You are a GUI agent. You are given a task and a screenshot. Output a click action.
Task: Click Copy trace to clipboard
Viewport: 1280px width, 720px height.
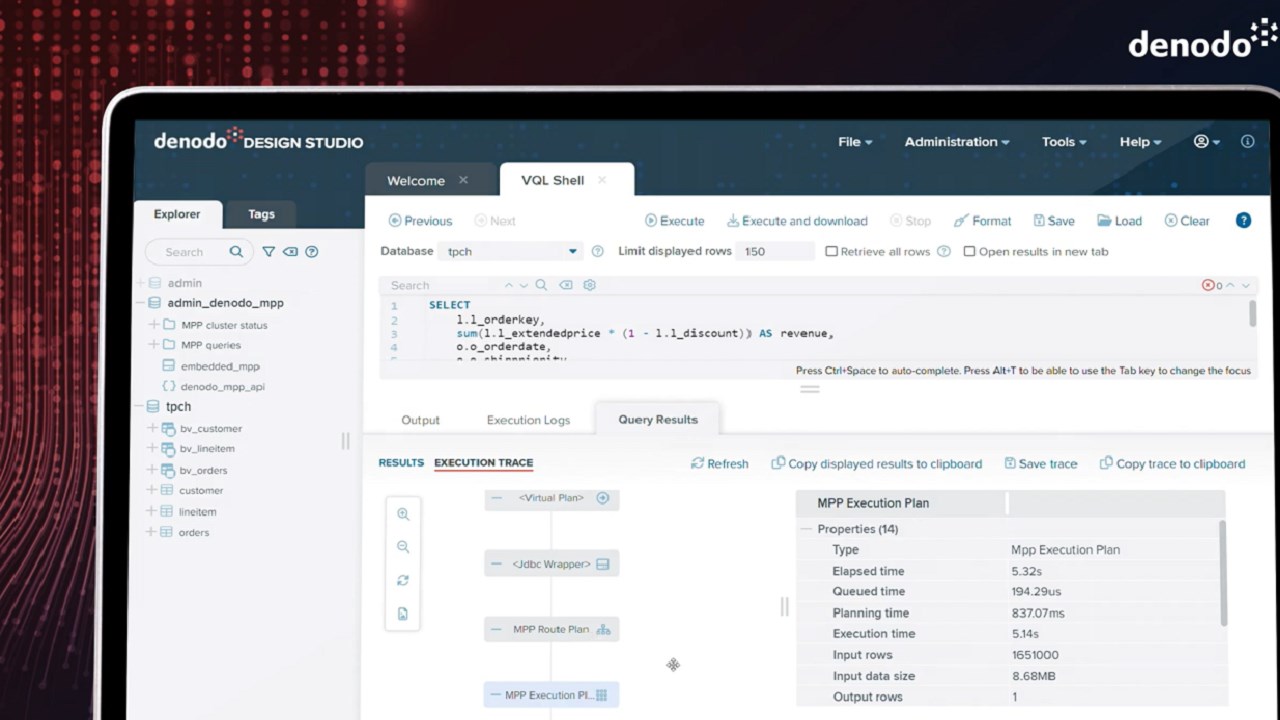pos(1172,464)
